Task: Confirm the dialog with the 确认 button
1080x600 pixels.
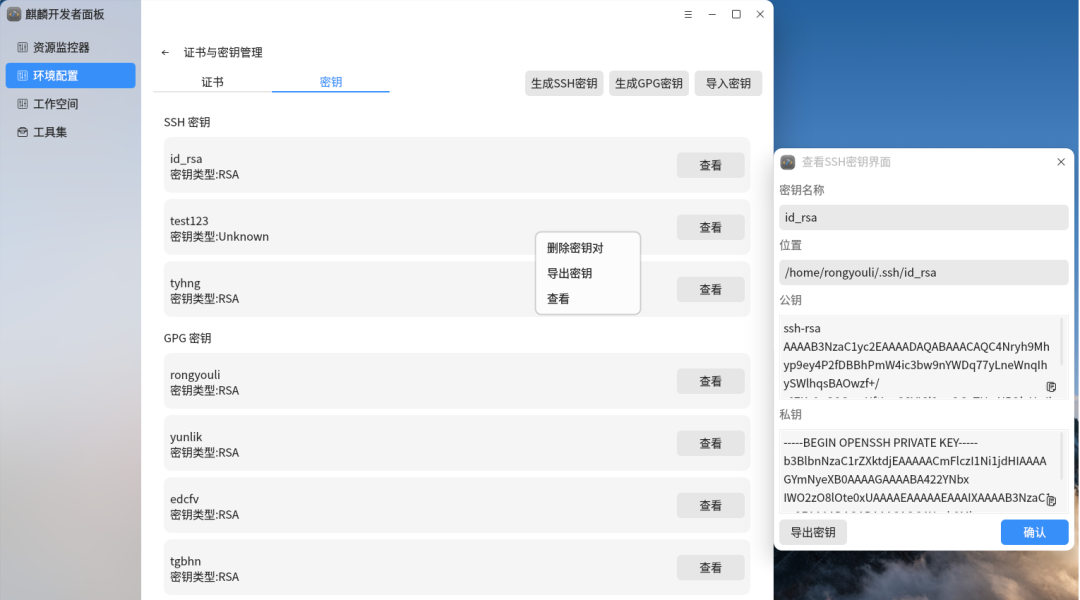Action: [x=1034, y=533]
